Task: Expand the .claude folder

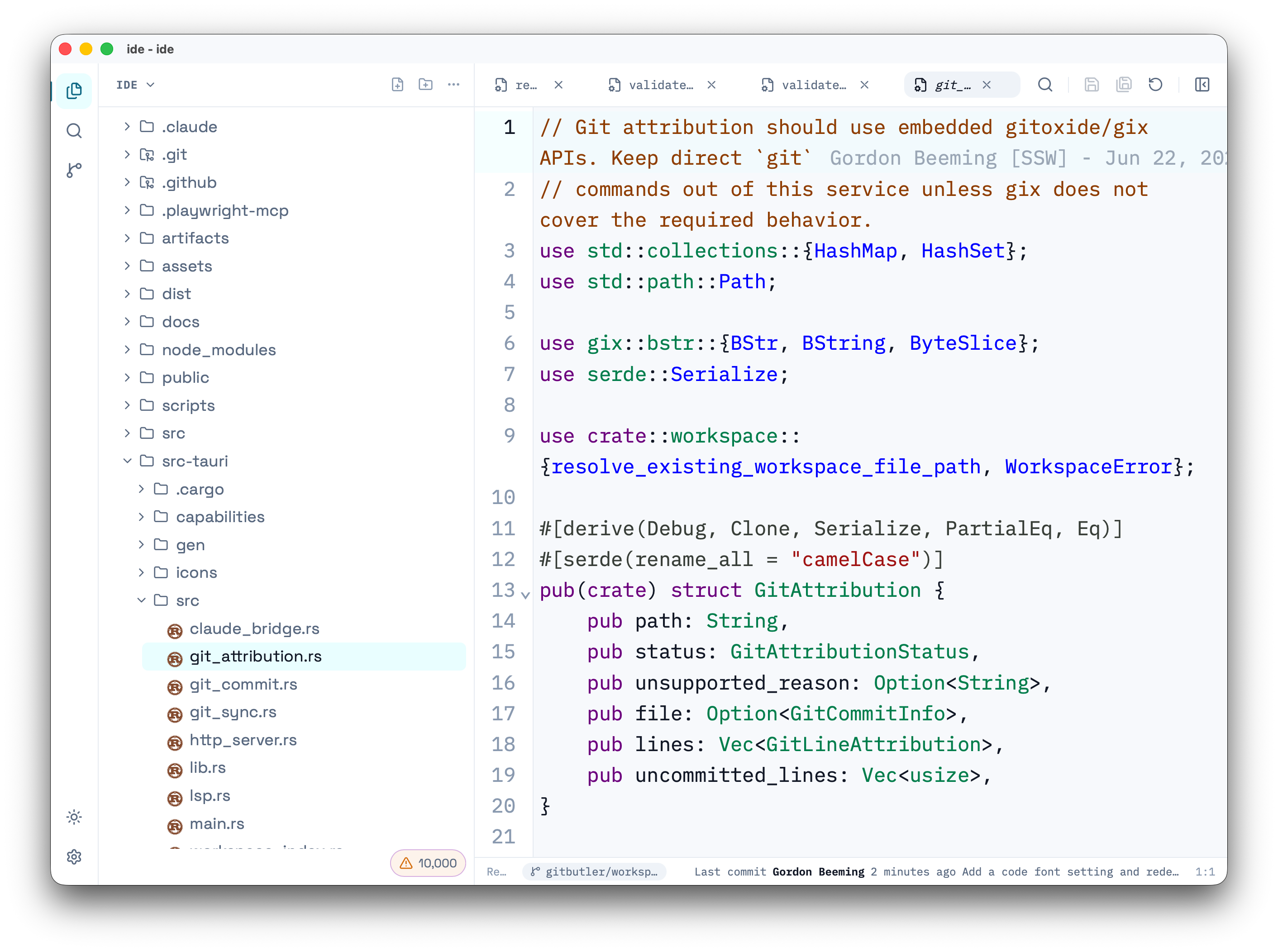Action: (127, 126)
